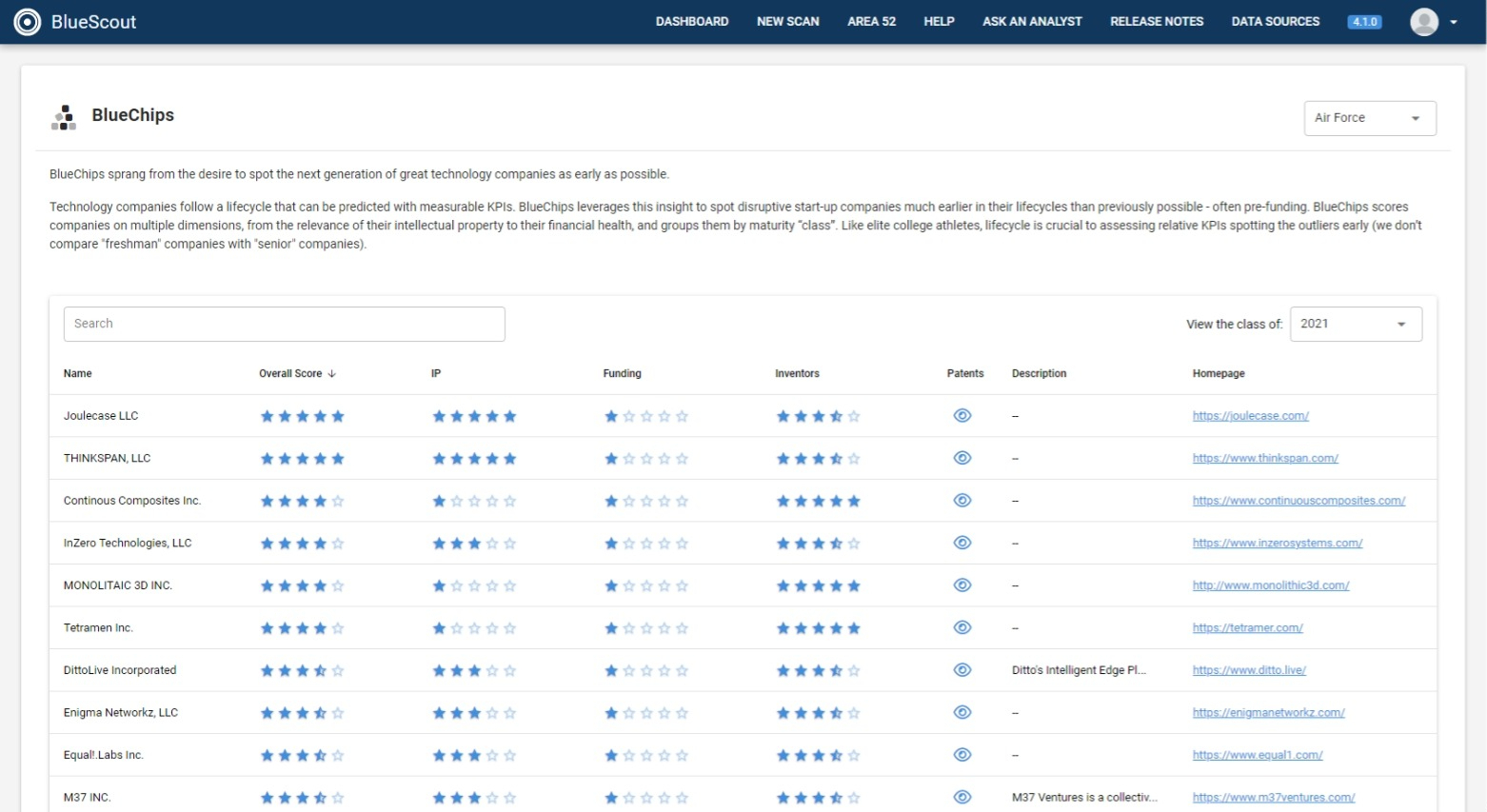Image resolution: width=1487 pixels, height=812 pixels.
Task: Toggle patents eye for Tetramen Inc.
Action: pos(962,628)
